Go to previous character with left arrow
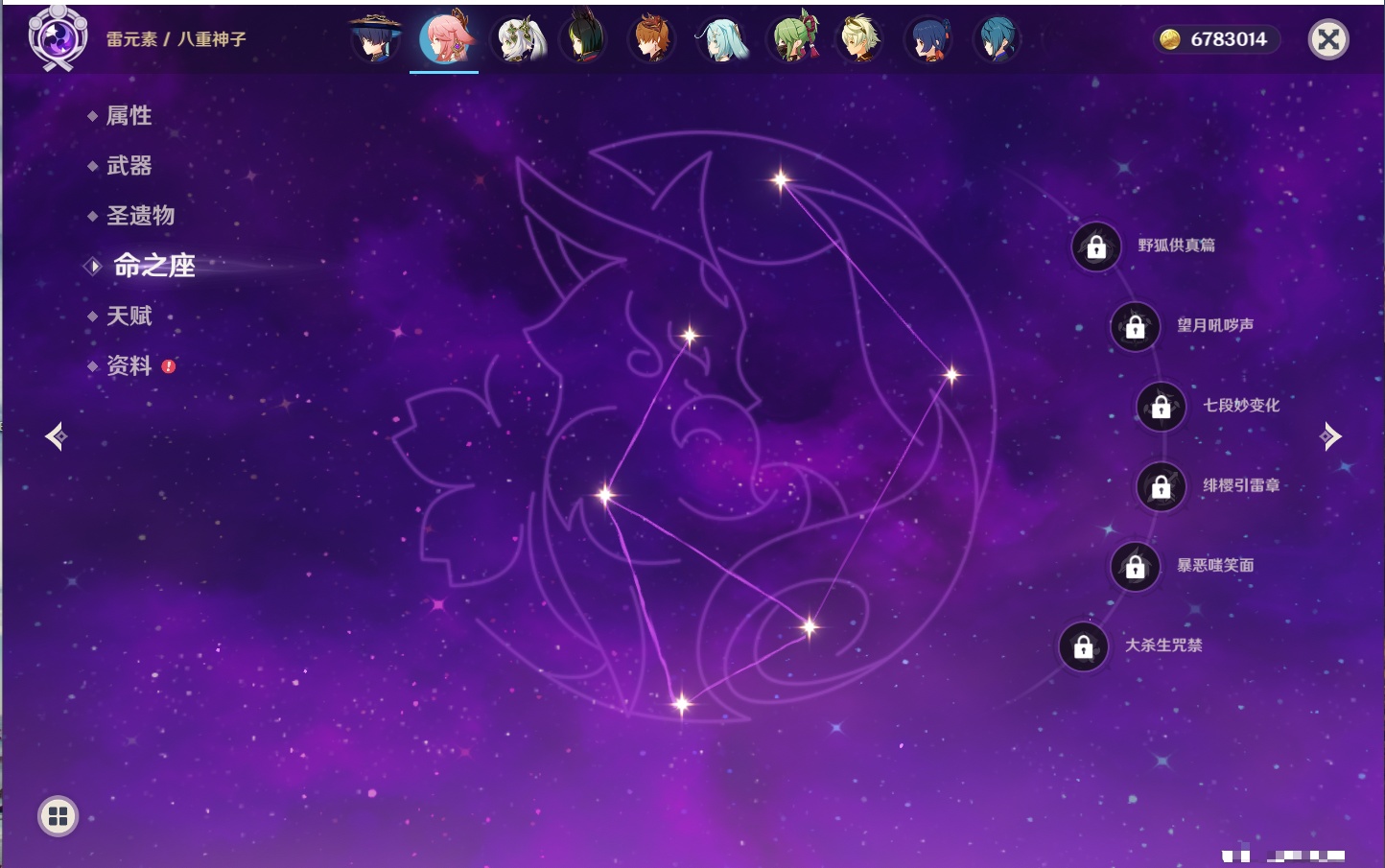The height and width of the screenshot is (868, 1385). [x=56, y=436]
